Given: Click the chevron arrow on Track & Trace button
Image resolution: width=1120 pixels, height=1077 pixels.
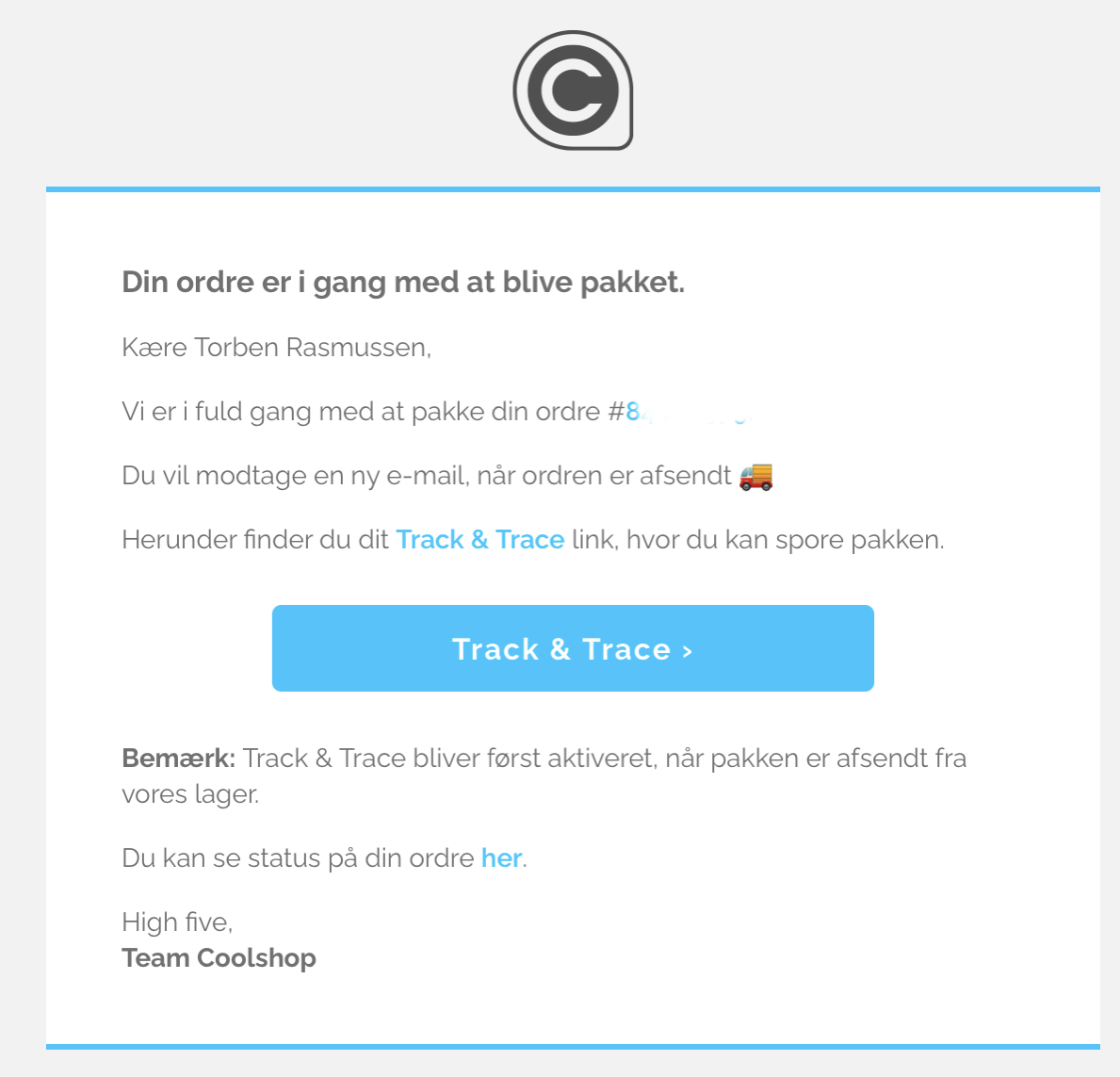Looking at the screenshot, I should tap(687, 650).
